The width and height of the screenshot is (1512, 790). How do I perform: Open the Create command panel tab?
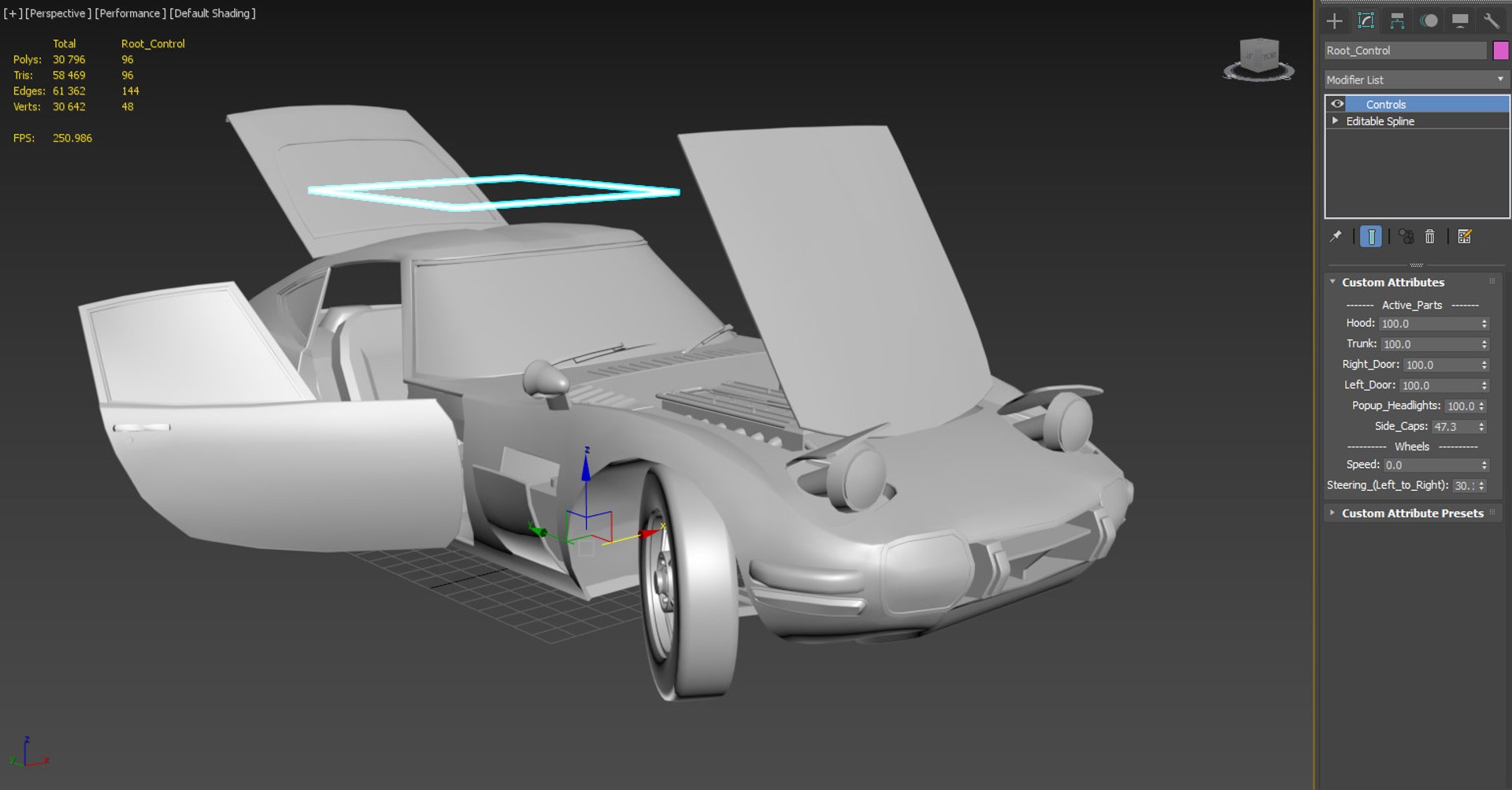coord(1334,21)
